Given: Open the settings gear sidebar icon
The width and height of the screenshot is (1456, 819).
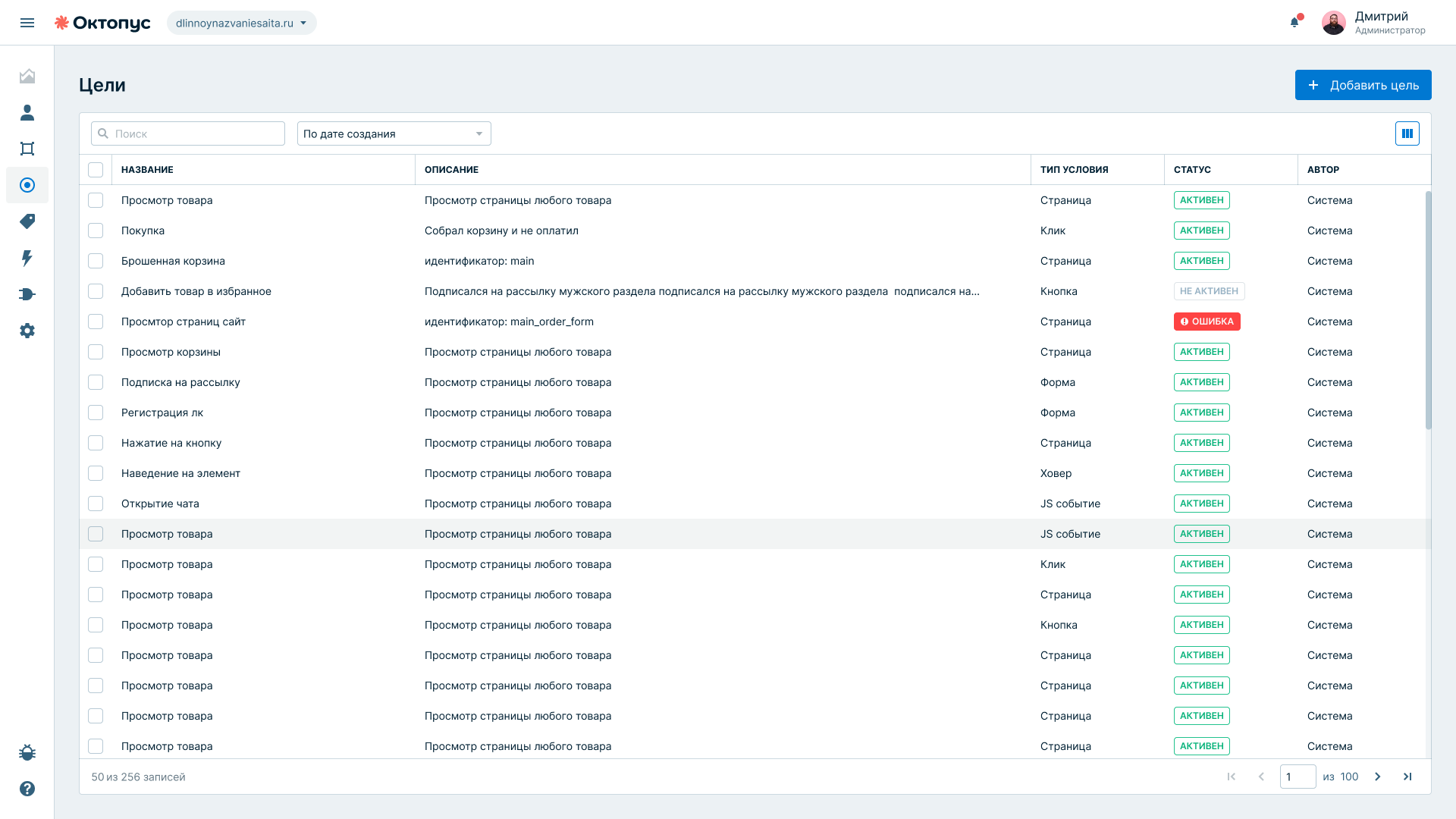Looking at the screenshot, I should [x=27, y=331].
